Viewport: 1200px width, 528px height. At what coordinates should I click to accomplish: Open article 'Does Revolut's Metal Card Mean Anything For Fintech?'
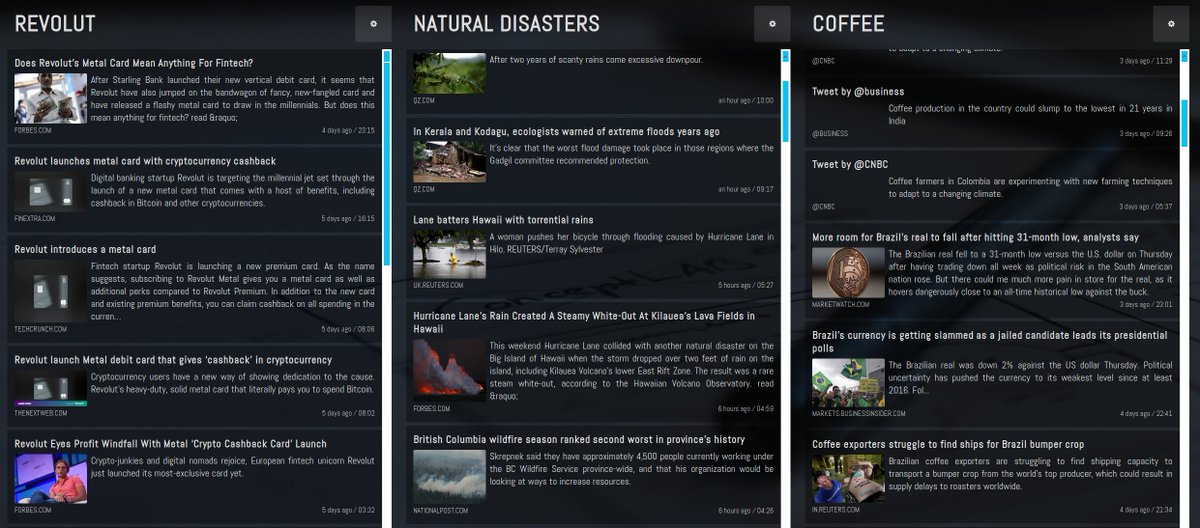click(134, 63)
